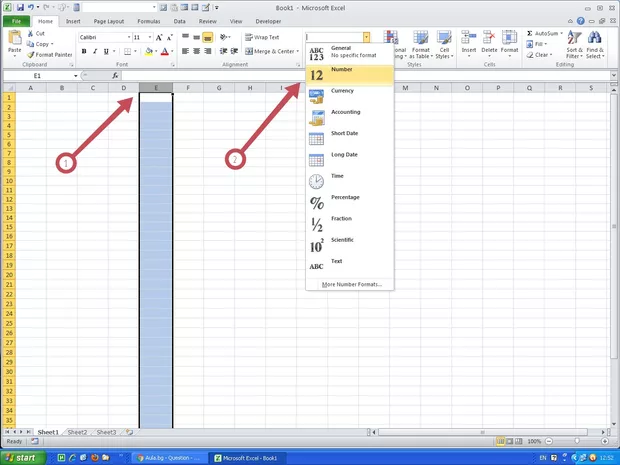This screenshot has height=465, width=620.
Task: Increase font size with the large A icon
Action: point(159,38)
